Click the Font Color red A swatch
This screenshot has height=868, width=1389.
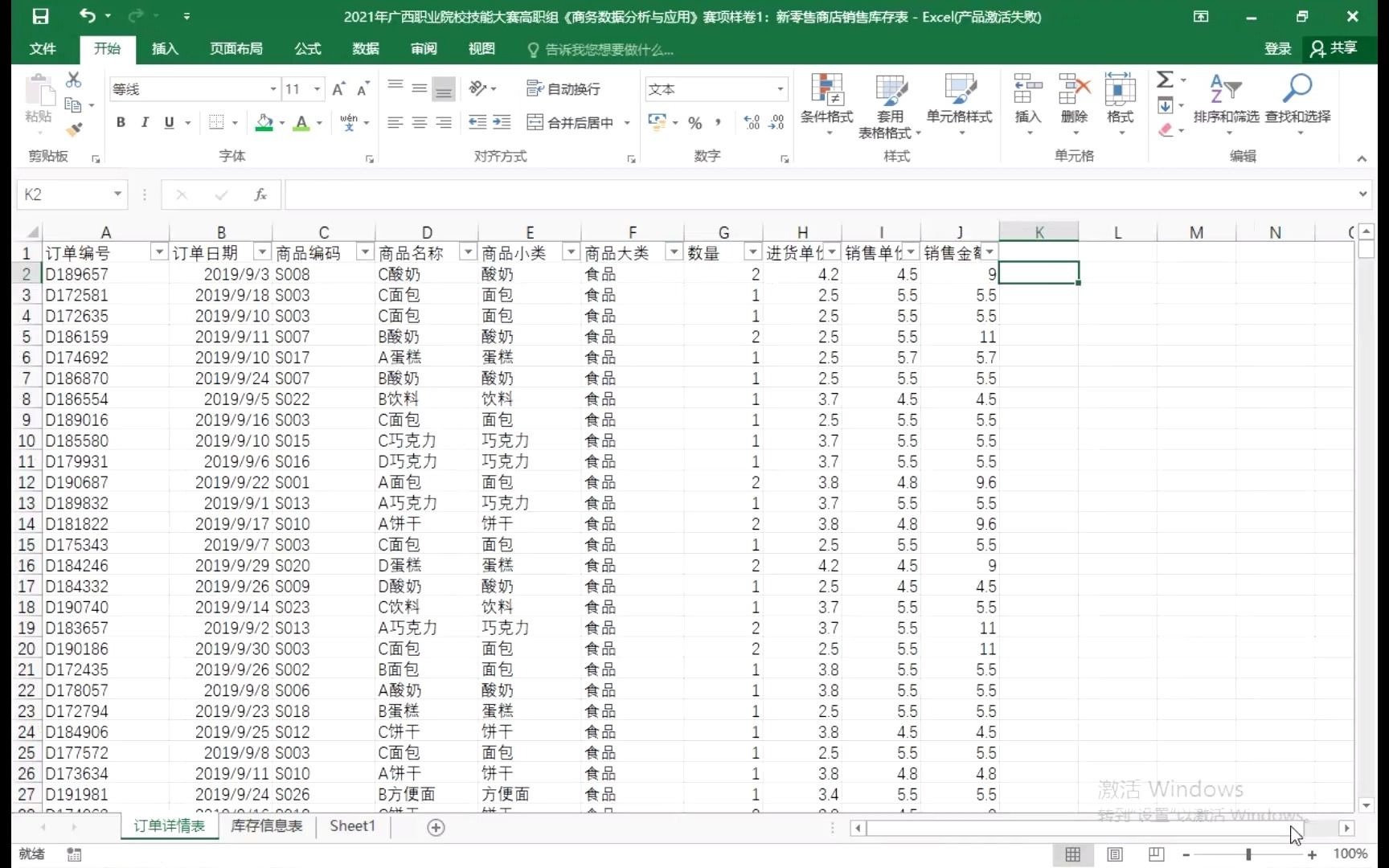click(302, 122)
